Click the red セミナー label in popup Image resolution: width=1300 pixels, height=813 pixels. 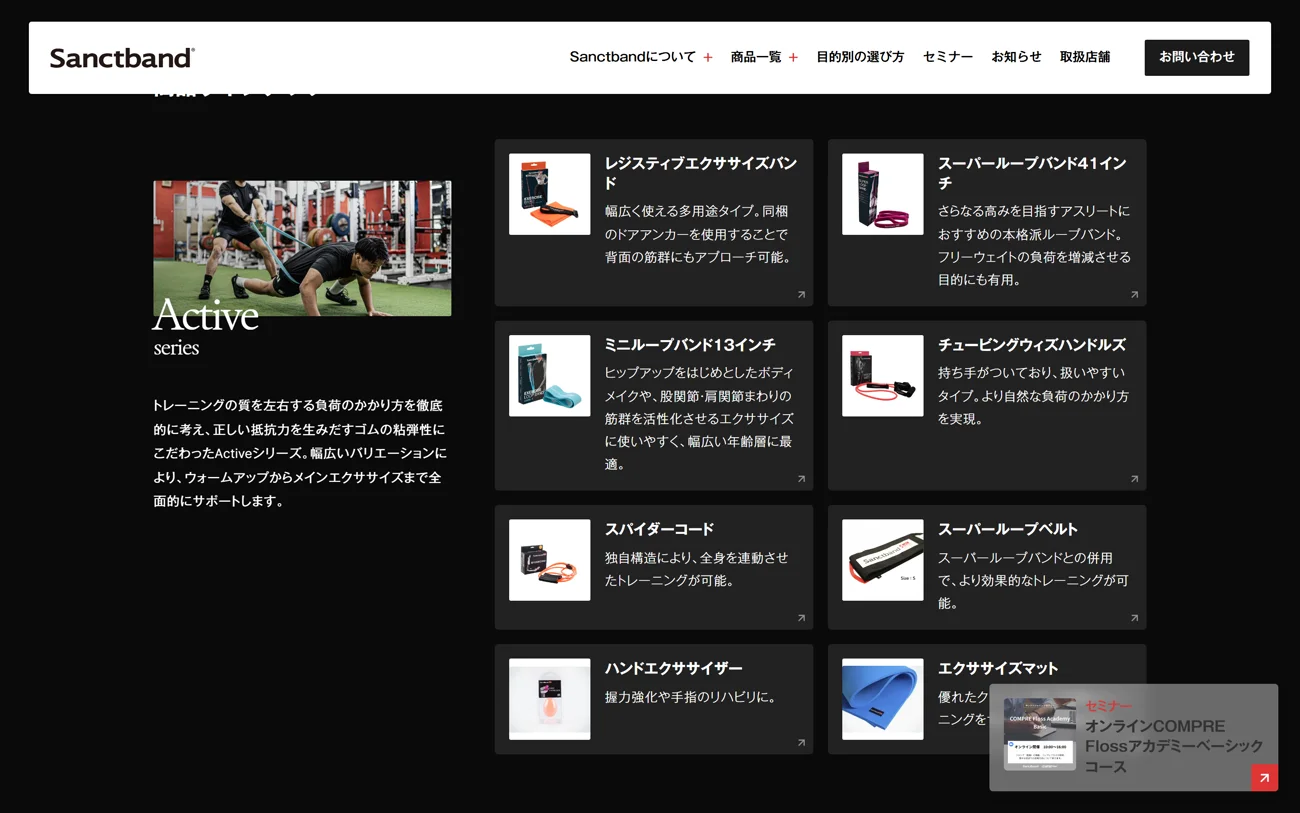click(x=1108, y=706)
